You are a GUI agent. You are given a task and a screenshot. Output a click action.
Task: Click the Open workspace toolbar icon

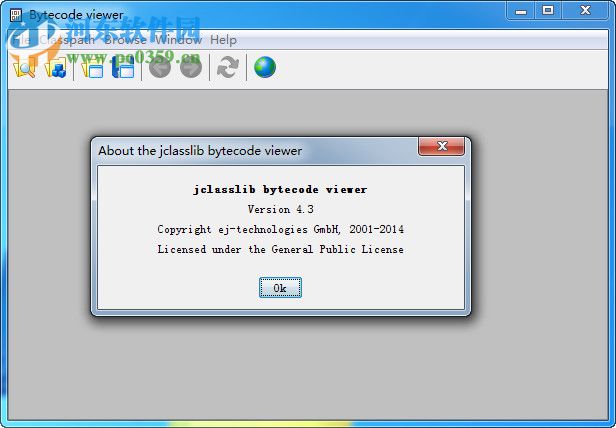coord(92,67)
